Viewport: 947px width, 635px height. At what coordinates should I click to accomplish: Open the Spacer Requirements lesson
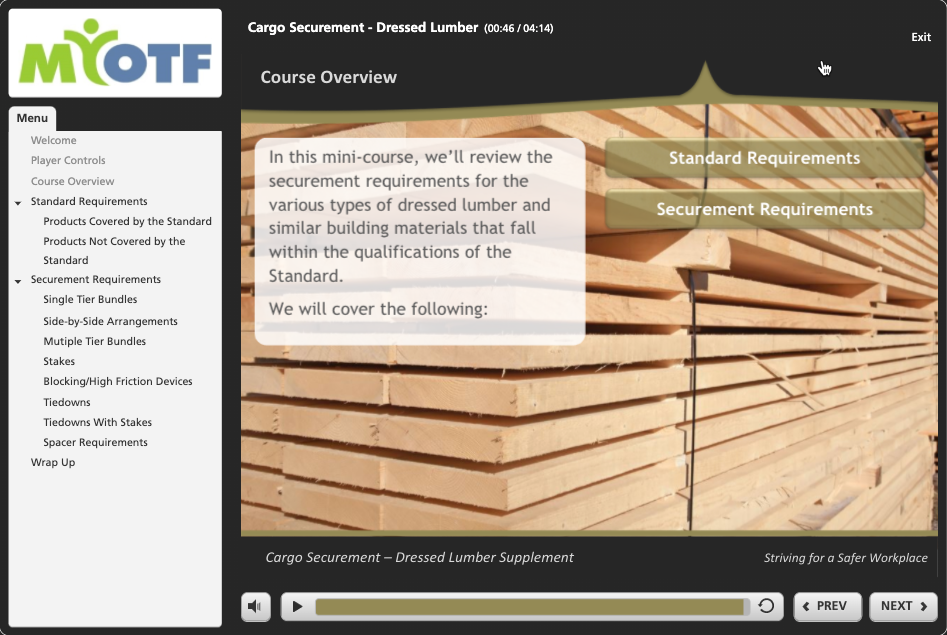pos(95,442)
